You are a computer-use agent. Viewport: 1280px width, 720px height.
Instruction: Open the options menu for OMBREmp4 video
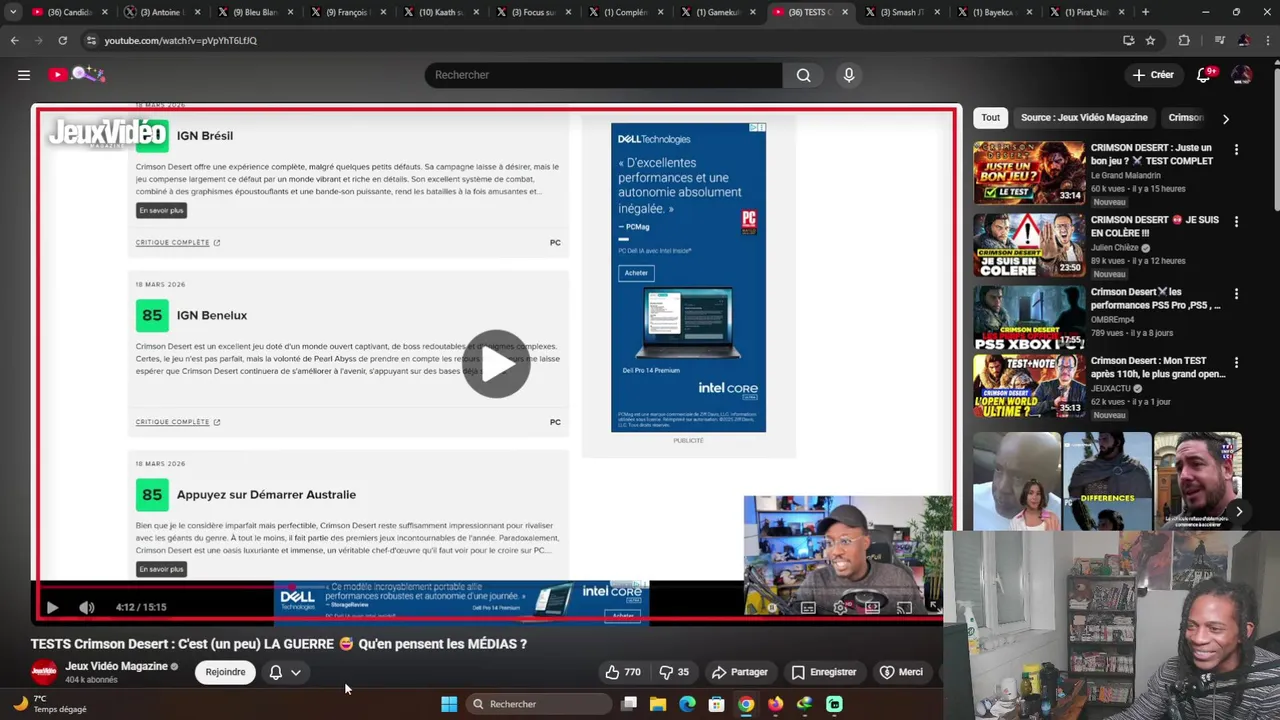click(x=1236, y=294)
